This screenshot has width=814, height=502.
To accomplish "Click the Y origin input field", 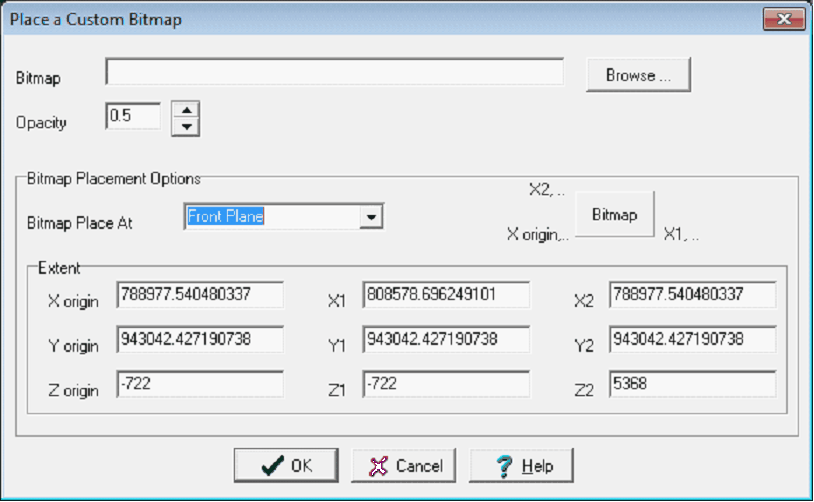I will tap(200, 340).
